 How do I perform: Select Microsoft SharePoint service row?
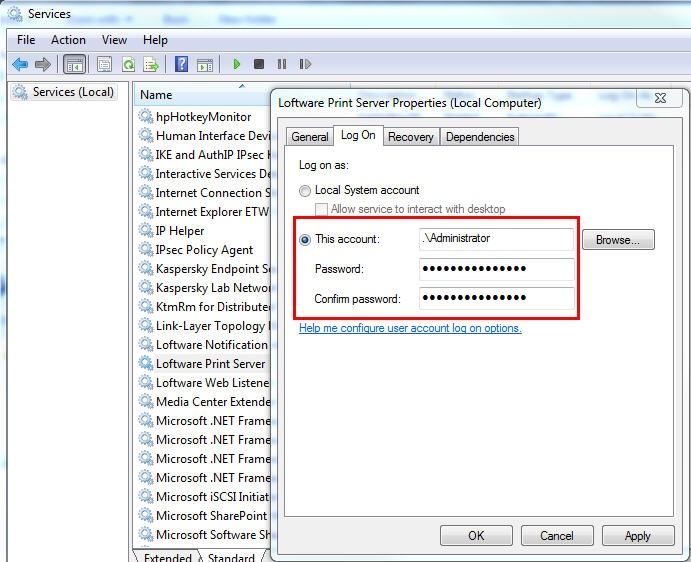click(203, 515)
